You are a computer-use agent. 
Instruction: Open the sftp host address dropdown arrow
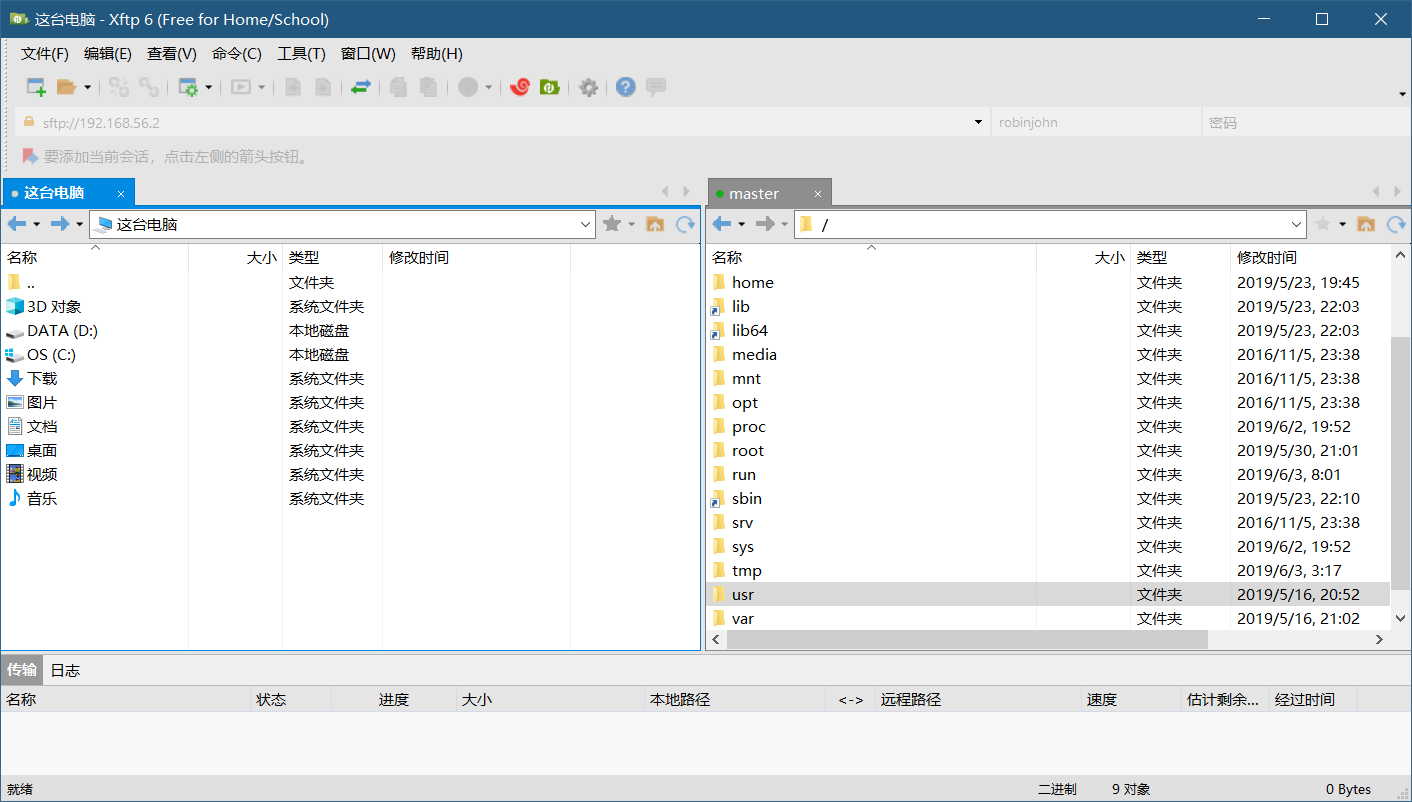click(x=978, y=122)
